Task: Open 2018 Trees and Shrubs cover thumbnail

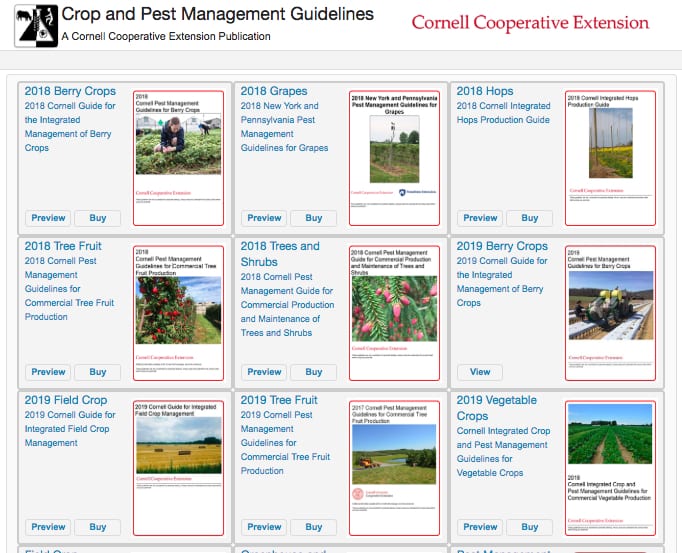Action: (394, 313)
